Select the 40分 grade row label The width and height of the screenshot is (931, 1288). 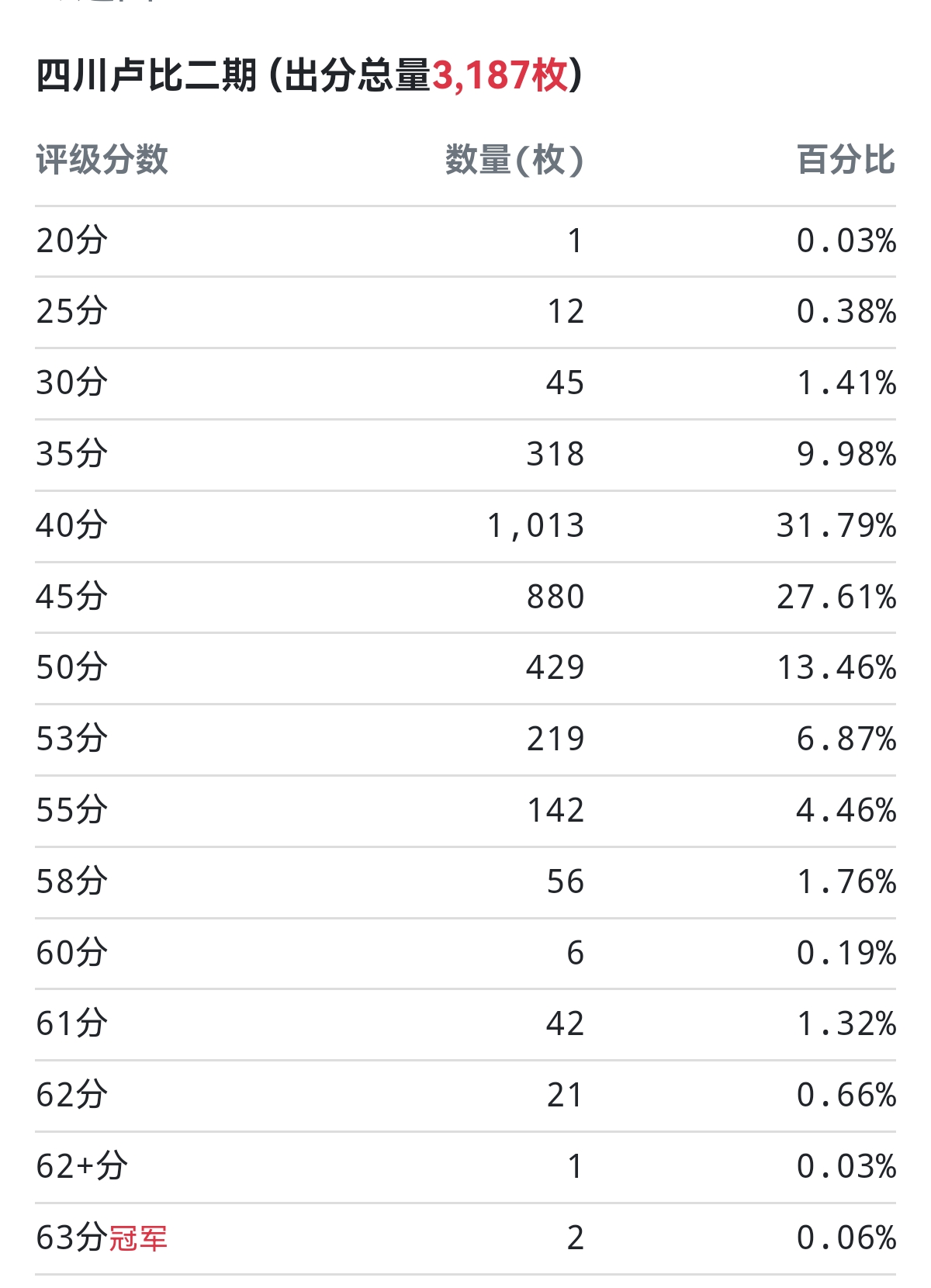point(71,526)
